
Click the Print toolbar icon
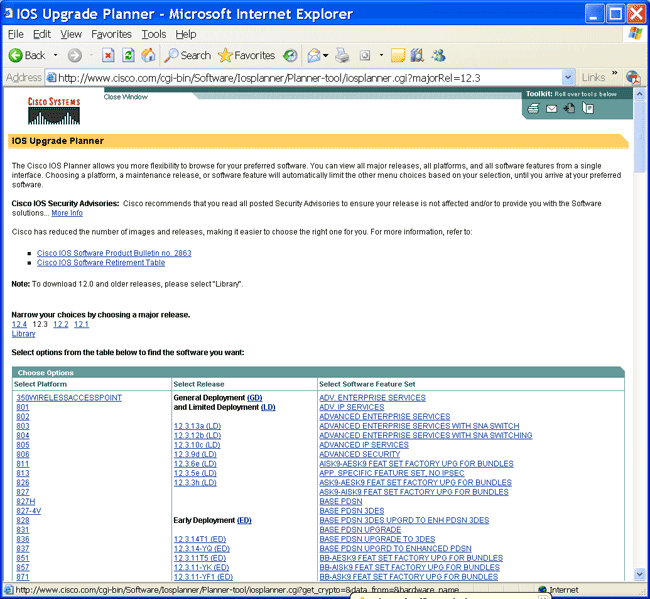[x=342, y=55]
